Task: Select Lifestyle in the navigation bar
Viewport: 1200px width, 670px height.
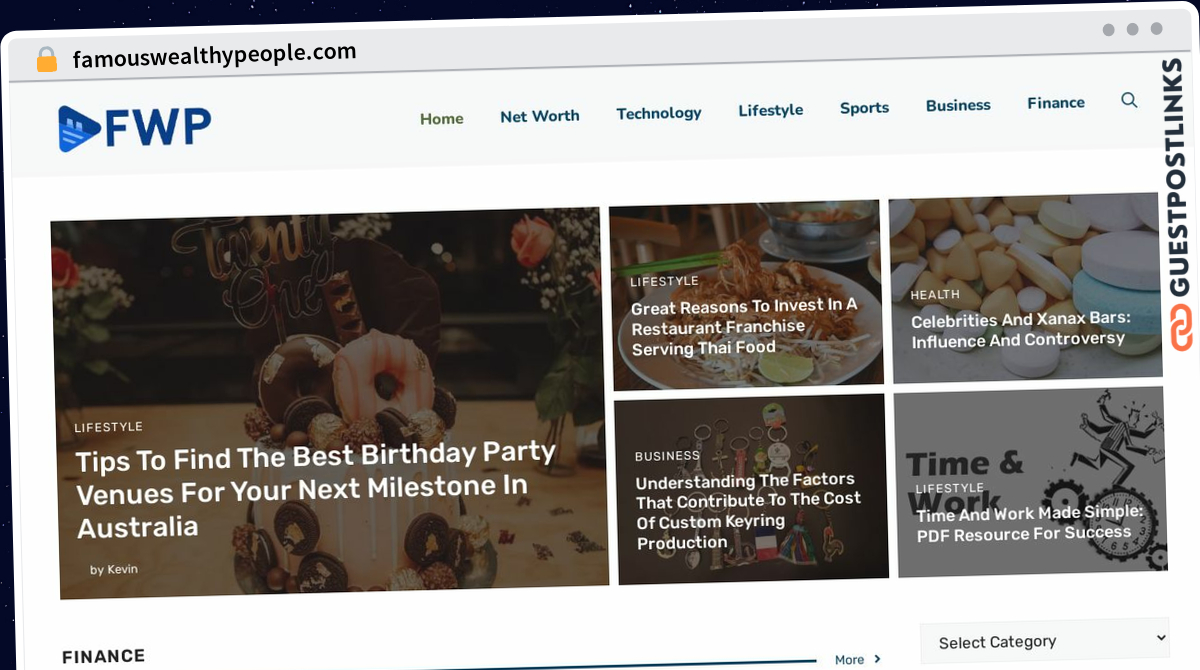Action: [771, 110]
